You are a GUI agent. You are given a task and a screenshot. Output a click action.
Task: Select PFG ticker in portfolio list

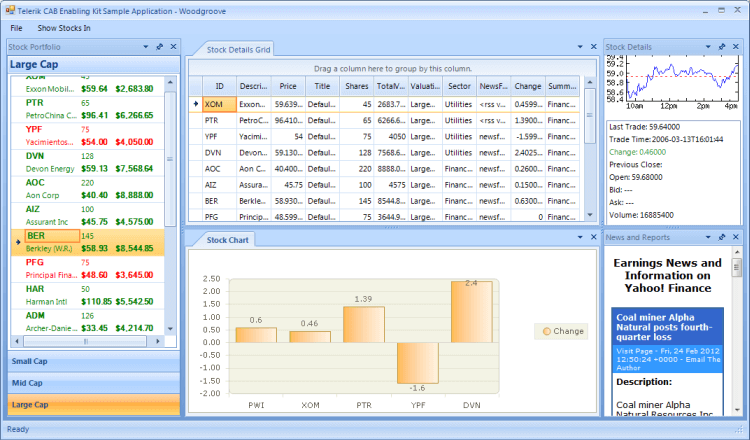tap(34, 263)
